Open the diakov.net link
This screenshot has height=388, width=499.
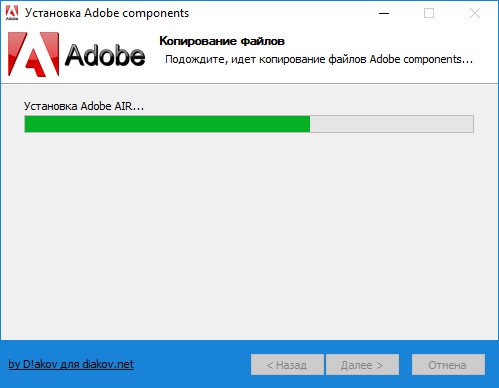pyautogui.click(x=71, y=364)
